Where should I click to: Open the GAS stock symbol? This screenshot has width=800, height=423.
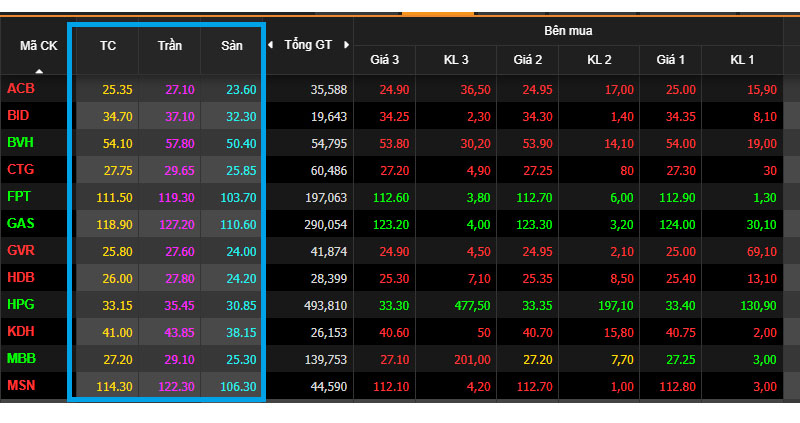click(x=20, y=223)
